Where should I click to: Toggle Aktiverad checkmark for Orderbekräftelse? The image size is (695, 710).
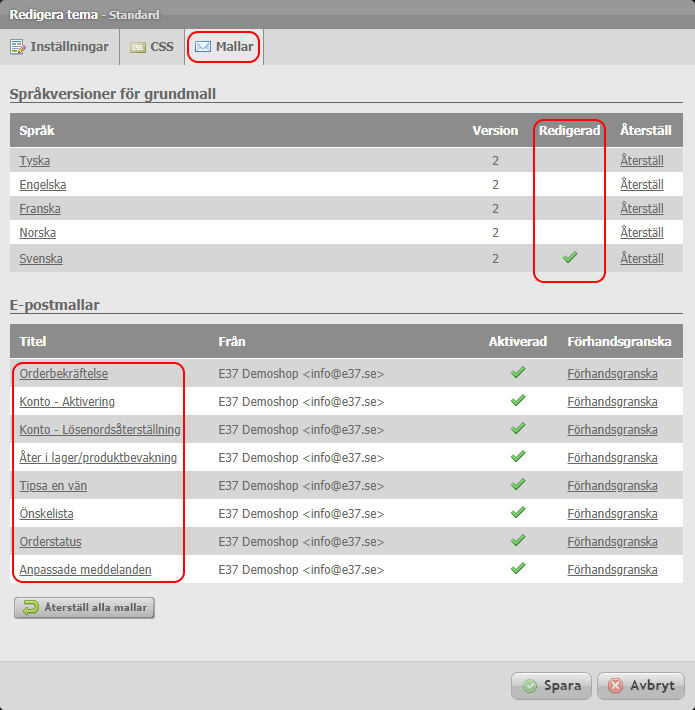point(518,372)
